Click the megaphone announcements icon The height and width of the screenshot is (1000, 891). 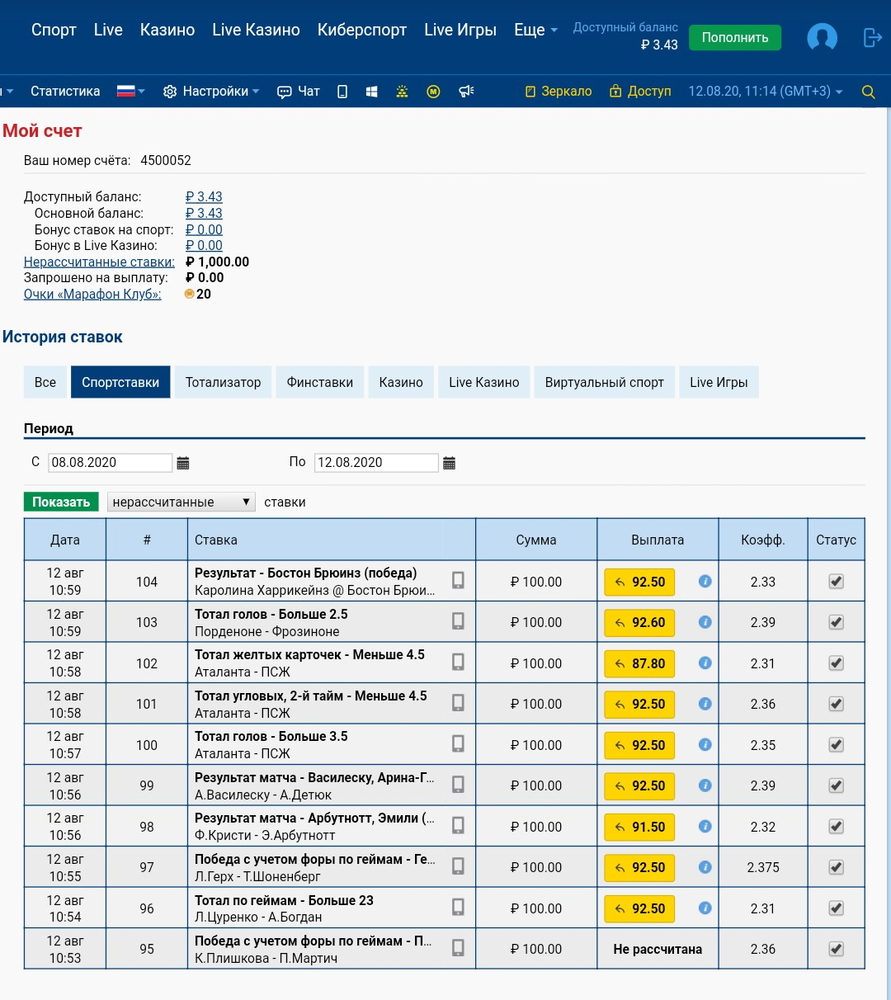point(466,92)
